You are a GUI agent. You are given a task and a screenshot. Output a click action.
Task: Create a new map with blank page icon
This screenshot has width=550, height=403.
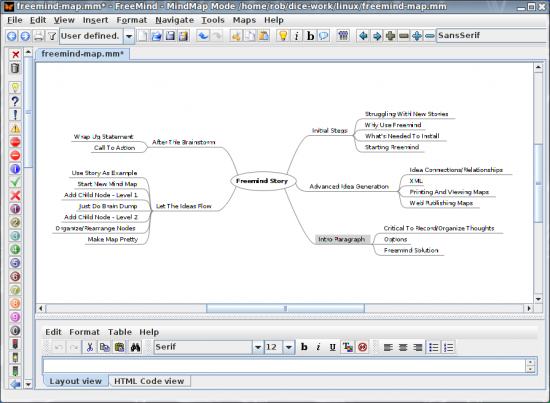[x=142, y=36]
